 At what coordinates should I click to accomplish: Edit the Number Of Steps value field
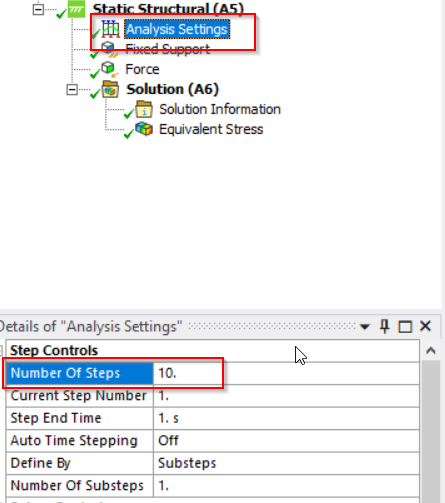tap(286, 373)
